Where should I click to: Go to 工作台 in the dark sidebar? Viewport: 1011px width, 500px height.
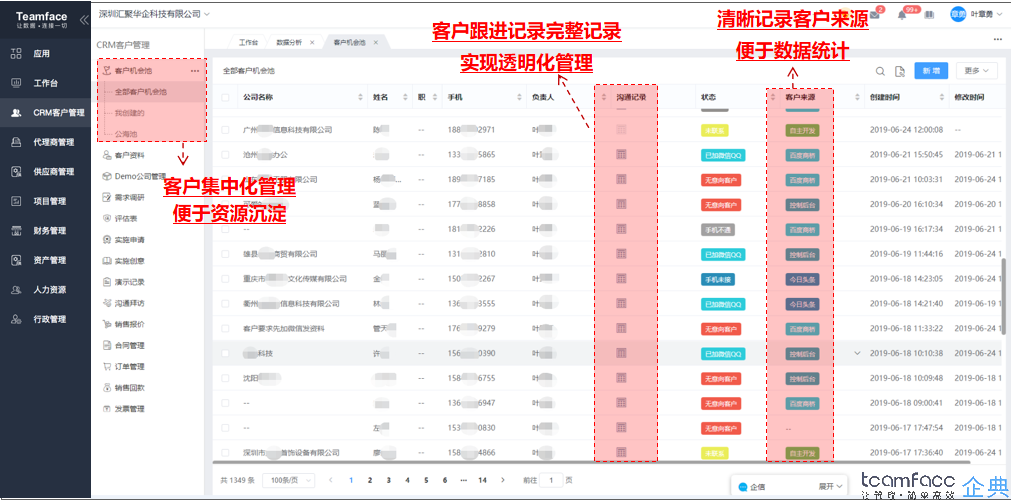[45, 83]
